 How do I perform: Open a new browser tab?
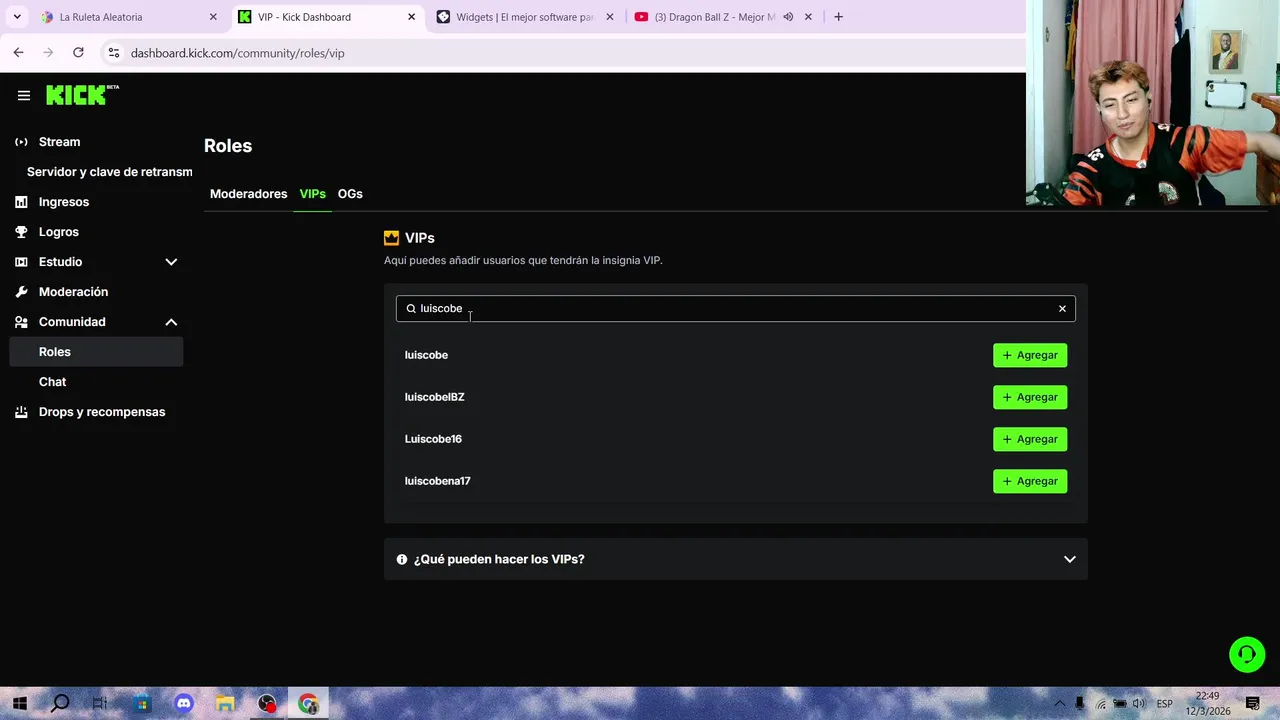[838, 17]
